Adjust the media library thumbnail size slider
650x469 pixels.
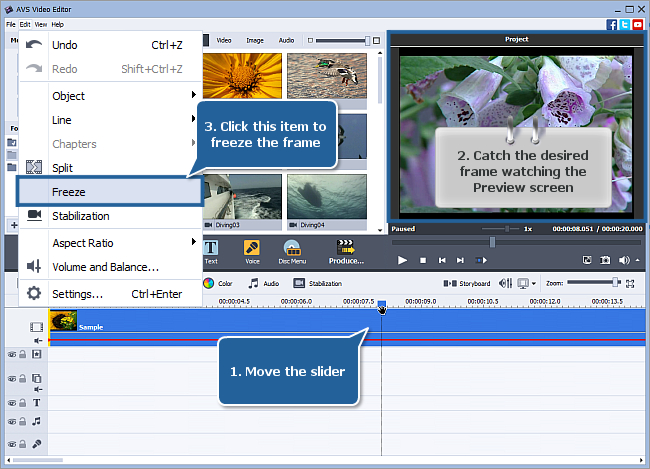[x=367, y=41]
